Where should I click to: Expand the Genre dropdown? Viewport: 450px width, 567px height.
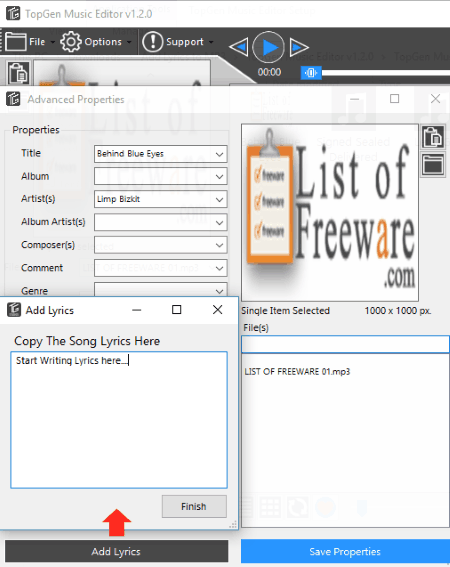click(219, 291)
